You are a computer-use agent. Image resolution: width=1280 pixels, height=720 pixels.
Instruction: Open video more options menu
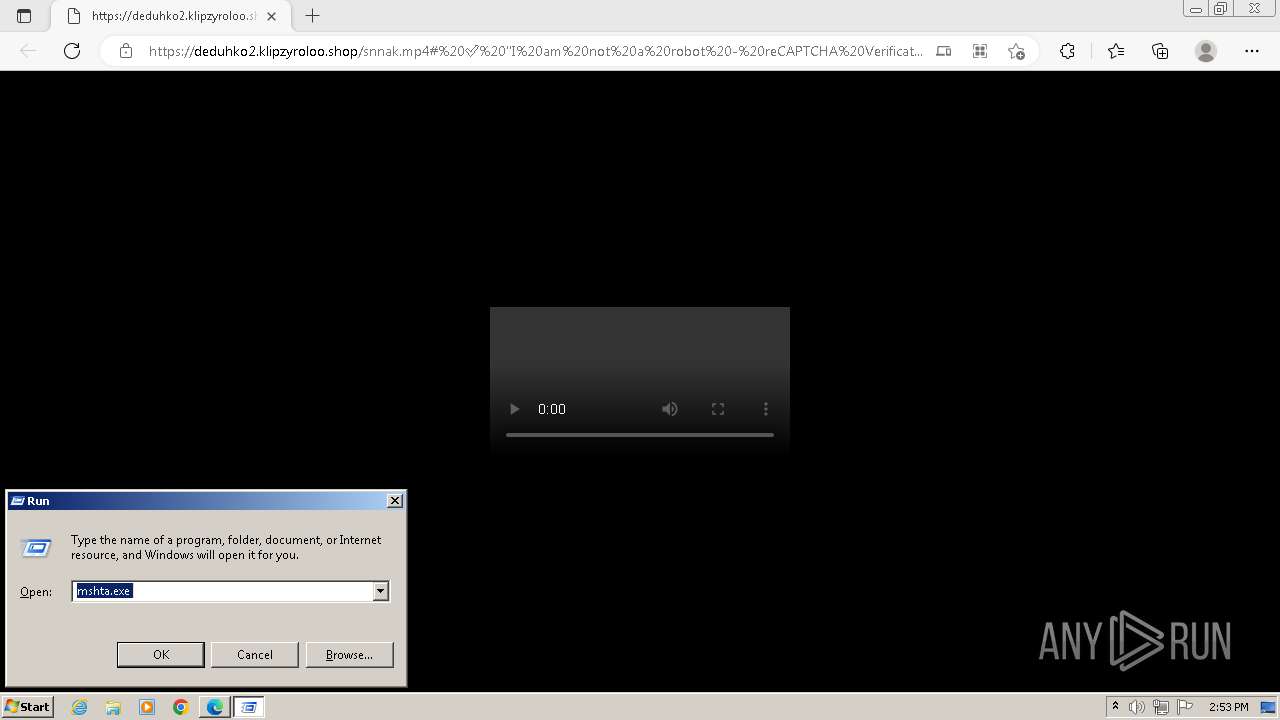click(x=766, y=409)
